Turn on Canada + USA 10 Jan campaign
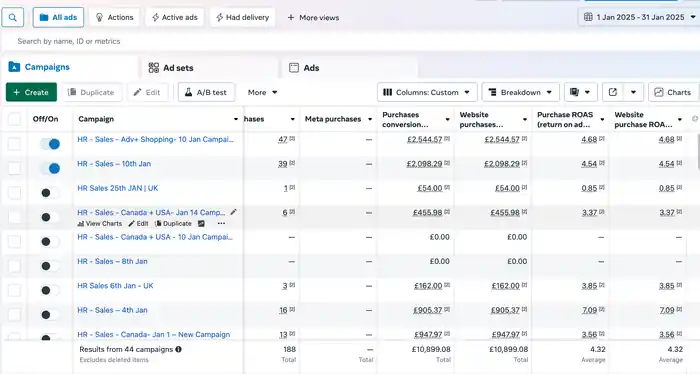The height and width of the screenshot is (374, 700). (x=50, y=241)
